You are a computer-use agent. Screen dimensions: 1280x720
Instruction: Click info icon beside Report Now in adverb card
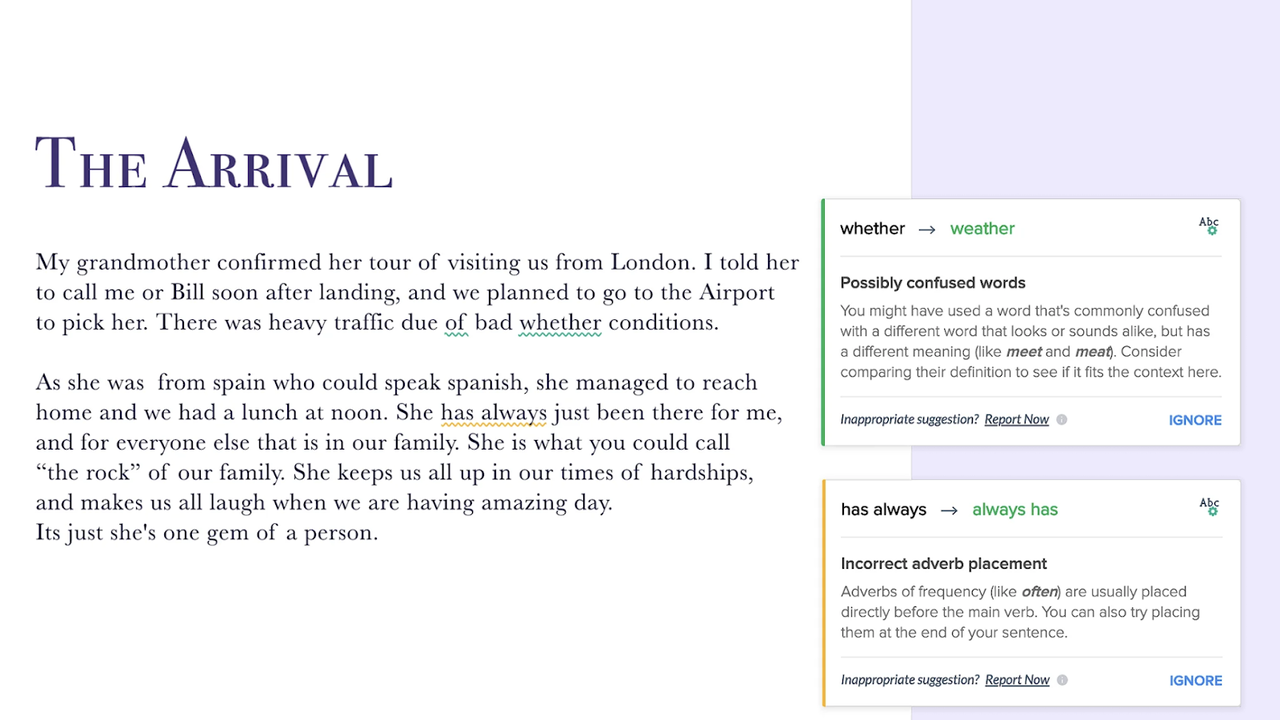click(x=1062, y=680)
